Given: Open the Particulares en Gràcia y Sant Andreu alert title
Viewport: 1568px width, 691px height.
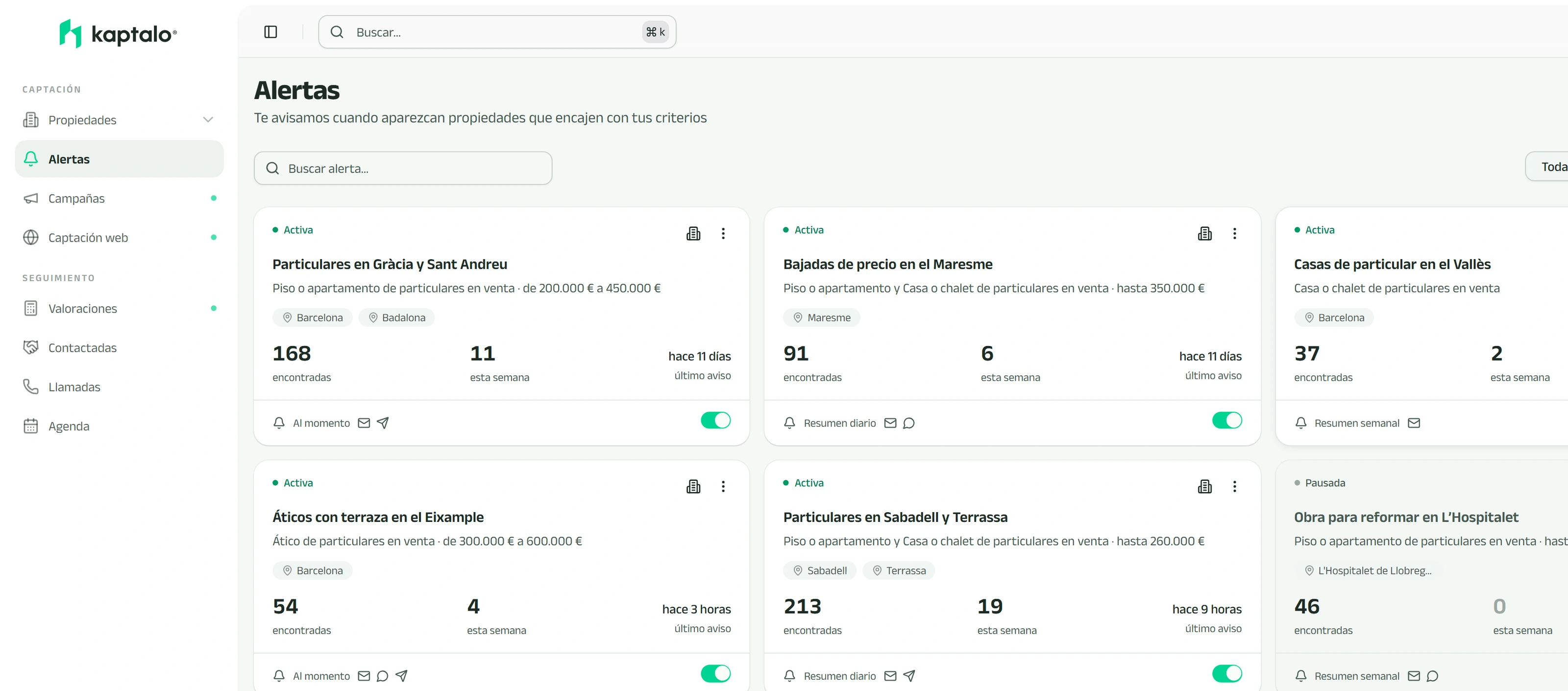Looking at the screenshot, I should (x=390, y=264).
